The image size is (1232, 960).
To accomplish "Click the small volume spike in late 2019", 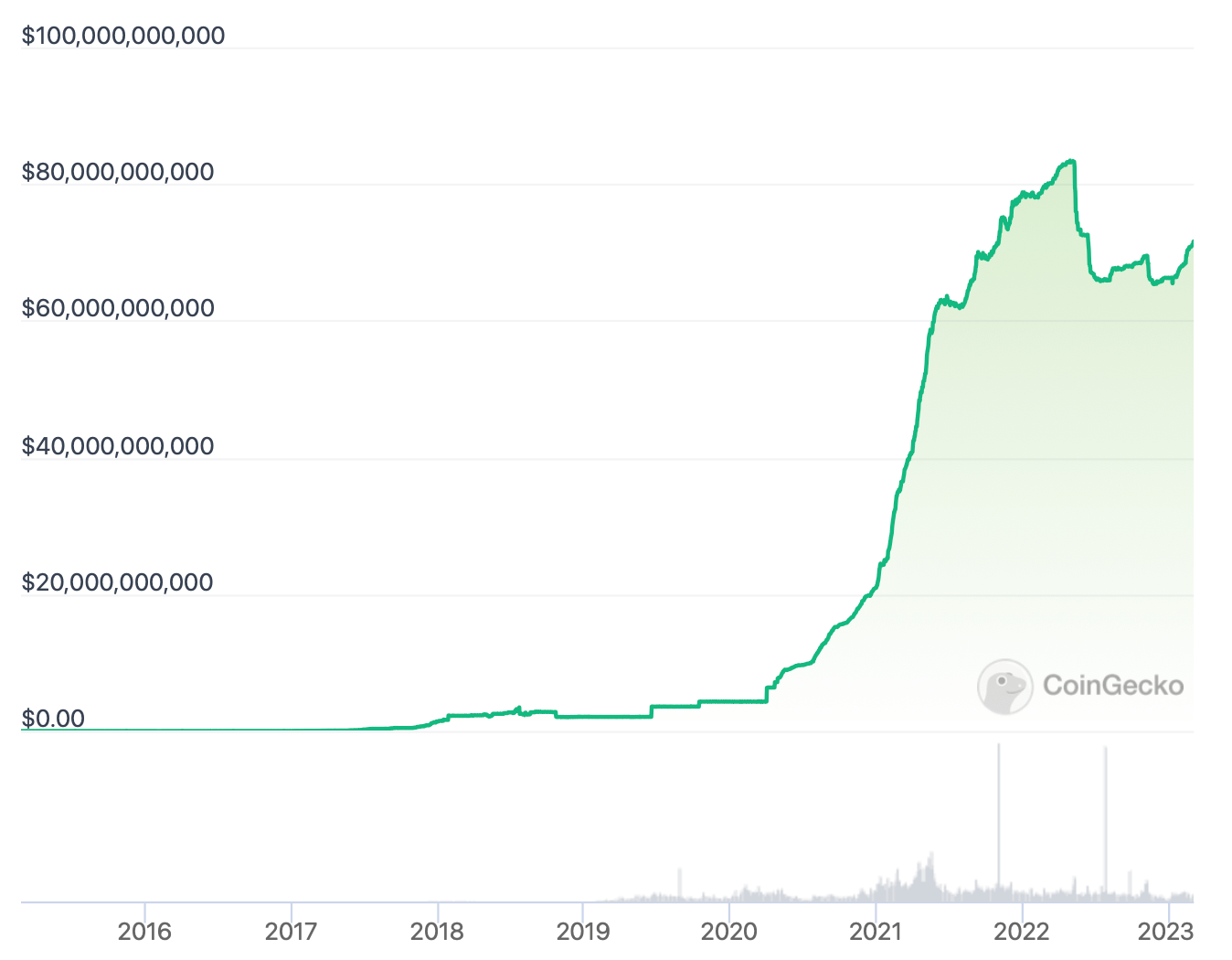I will click(x=680, y=882).
